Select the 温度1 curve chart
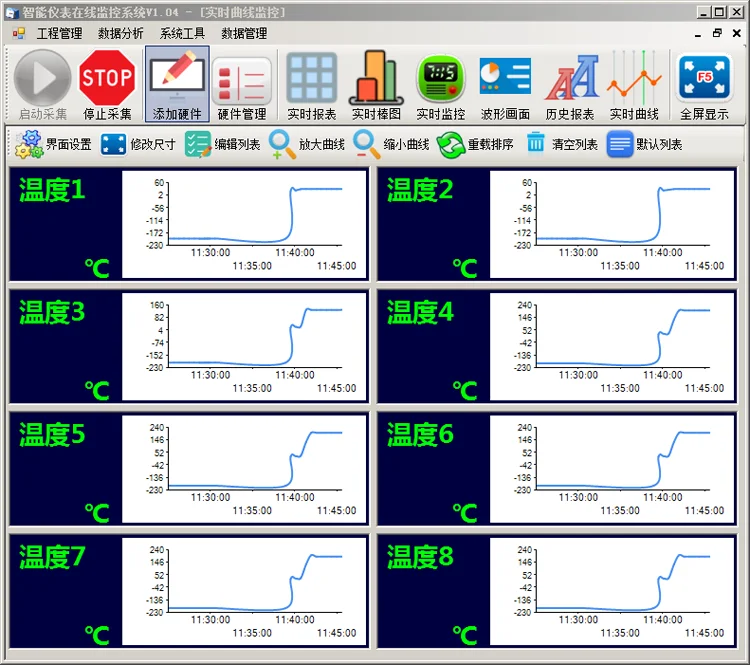Viewport: 750px width, 665px height. click(x=244, y=224)
